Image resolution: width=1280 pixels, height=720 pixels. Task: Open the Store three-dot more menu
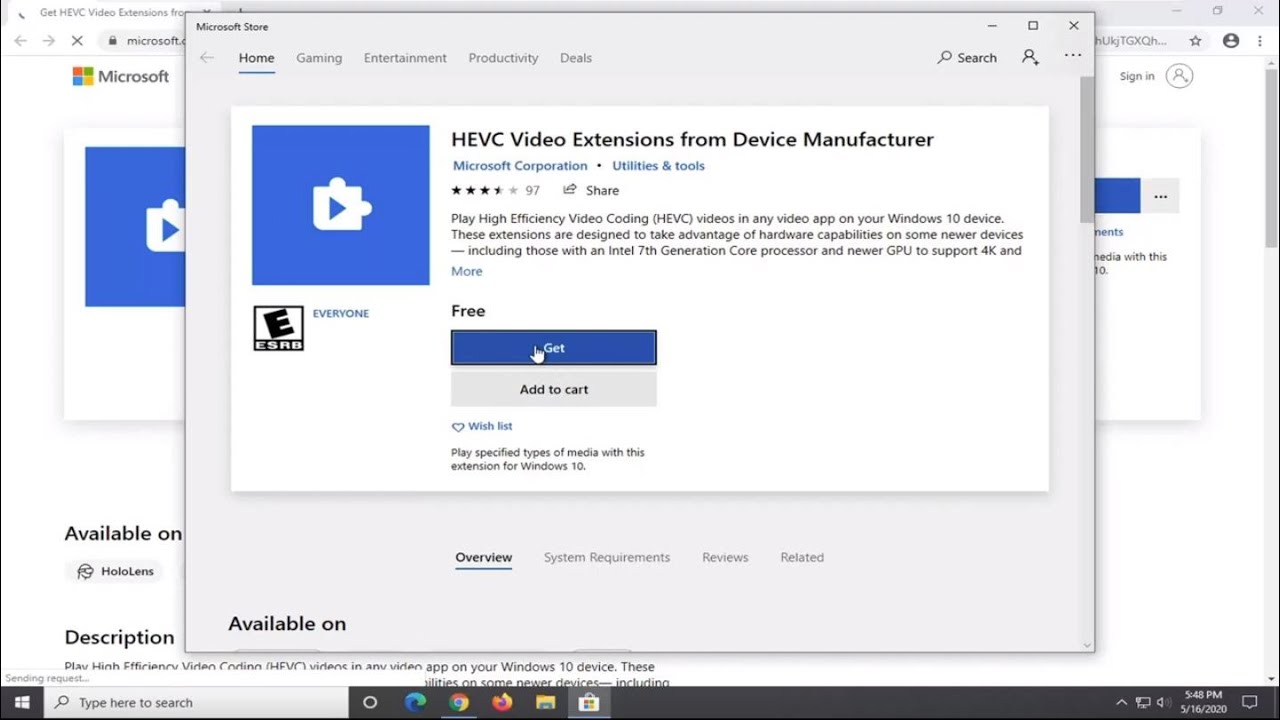[x=1073, y=56]
